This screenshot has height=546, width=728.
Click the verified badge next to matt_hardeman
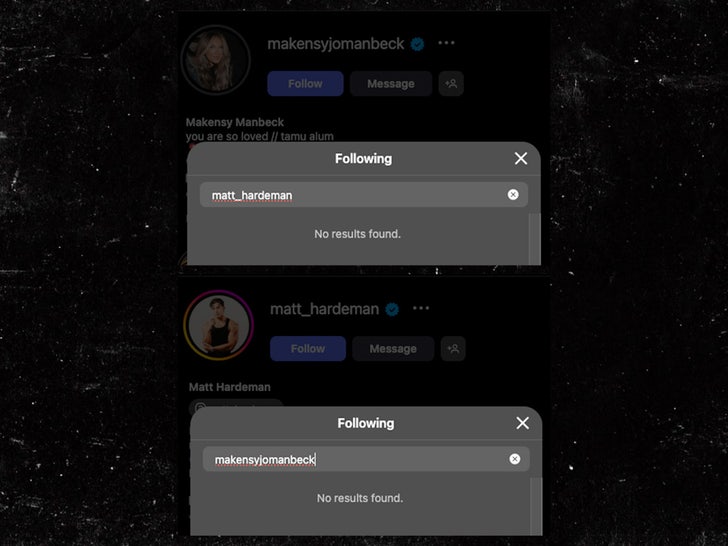click(392, 309)
